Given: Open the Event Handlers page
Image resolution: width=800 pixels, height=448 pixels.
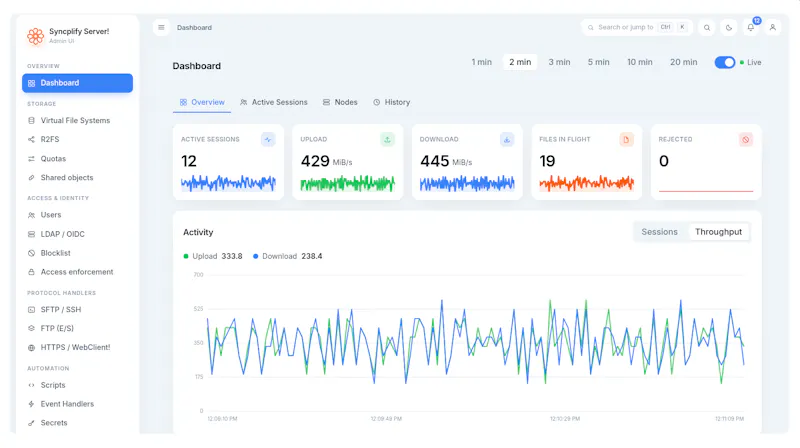Looking at the screenshot, I should 78,404.
